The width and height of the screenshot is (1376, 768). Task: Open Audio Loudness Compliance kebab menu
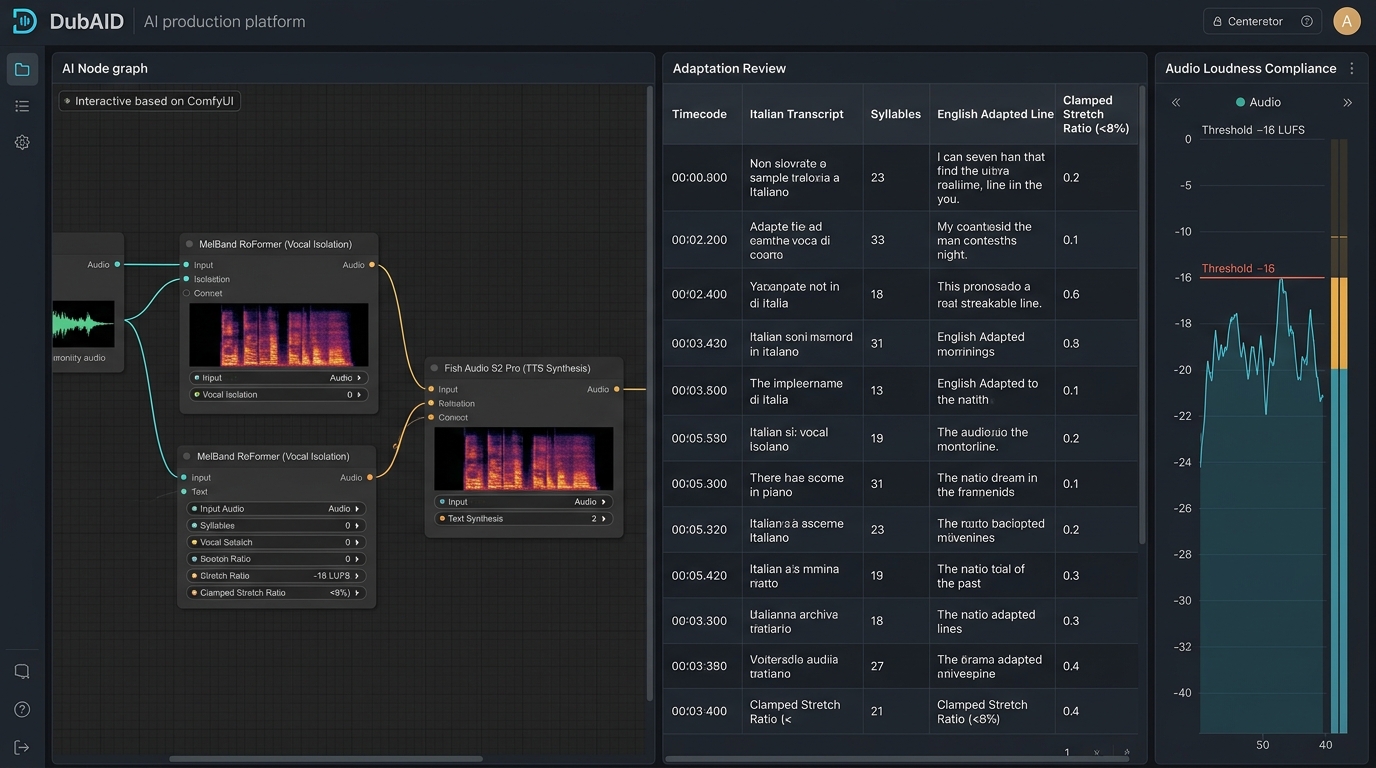click(x=1352, y=69)
